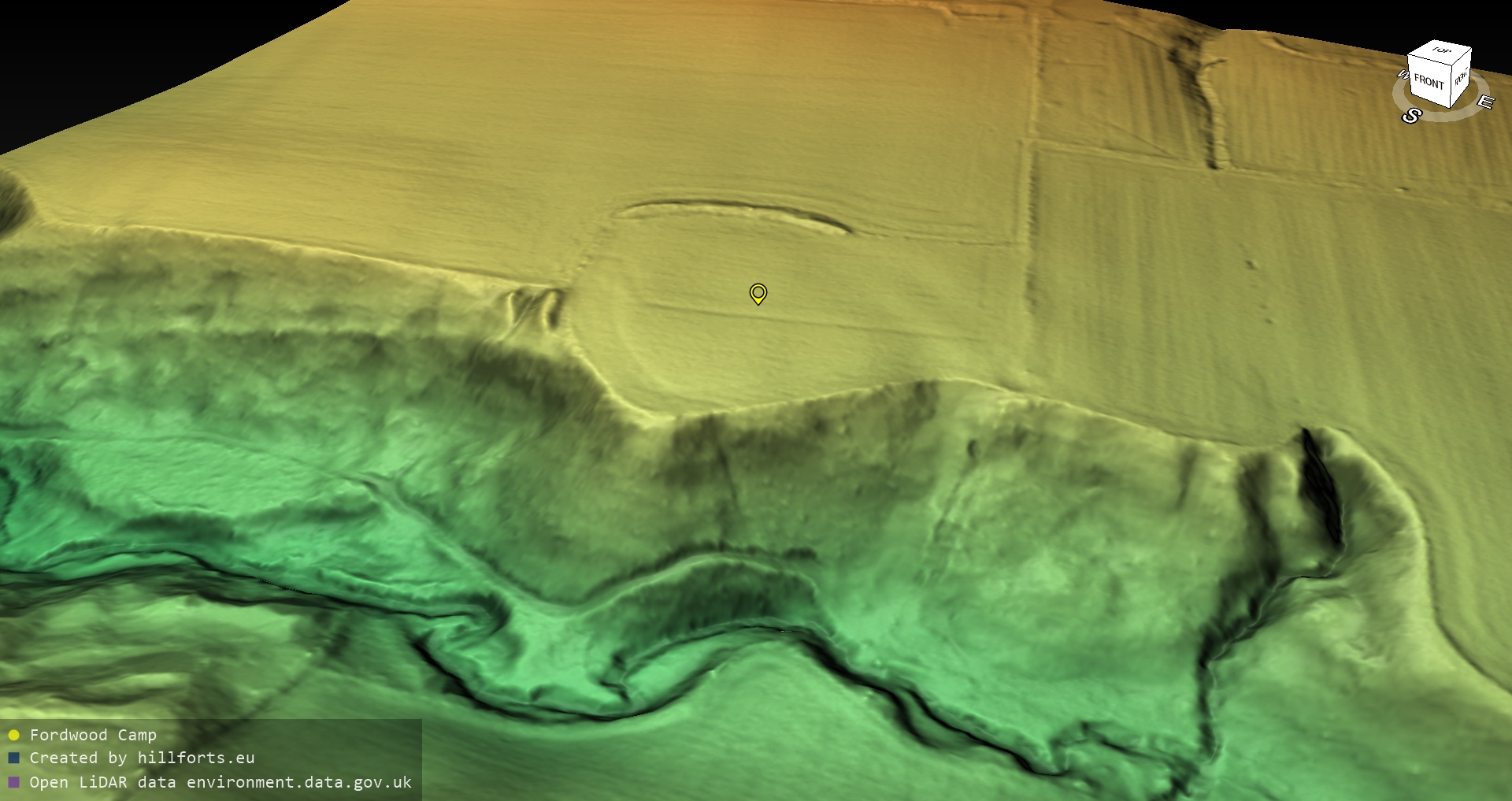Click the small double-bank earthwork left of the enclosure
The width and height of the screenshot is (1512, 801).
coord(537,306)
